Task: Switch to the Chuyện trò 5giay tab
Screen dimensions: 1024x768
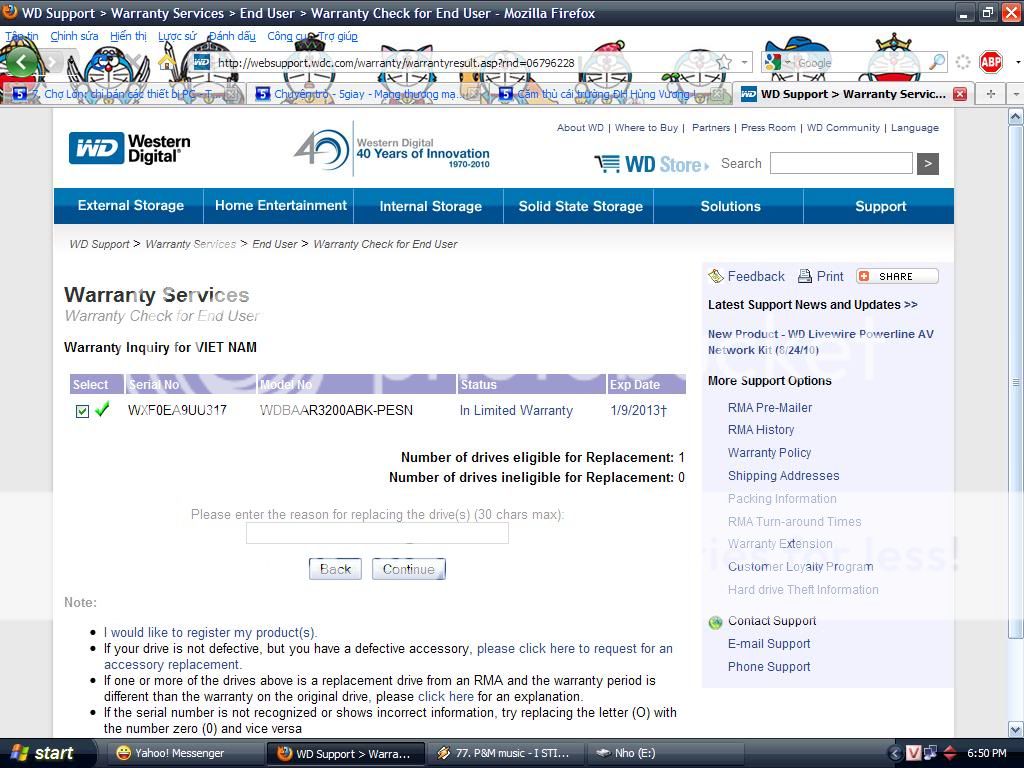Action: pos(362,94)
